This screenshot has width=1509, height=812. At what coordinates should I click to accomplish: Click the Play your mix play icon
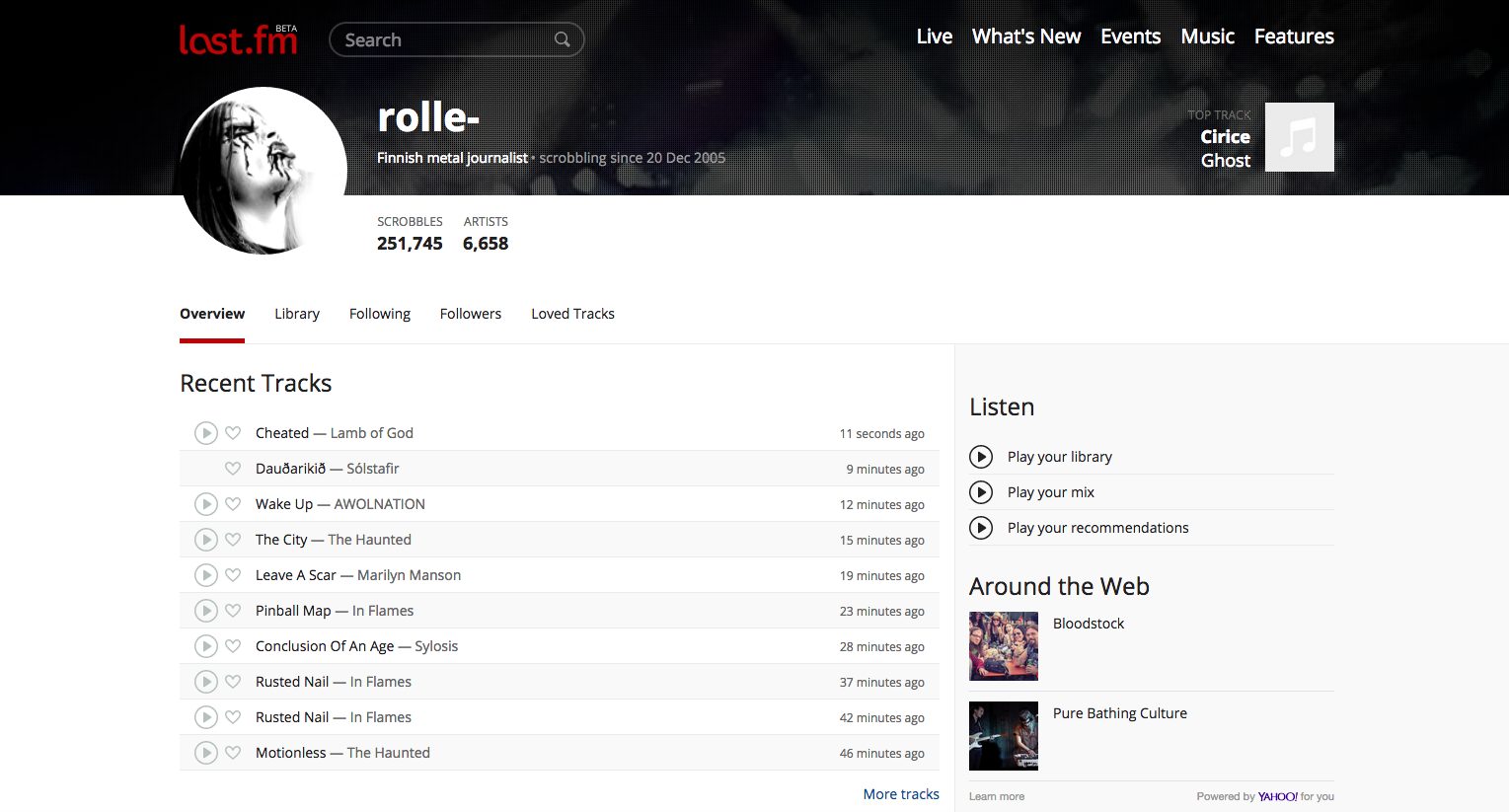981,492
